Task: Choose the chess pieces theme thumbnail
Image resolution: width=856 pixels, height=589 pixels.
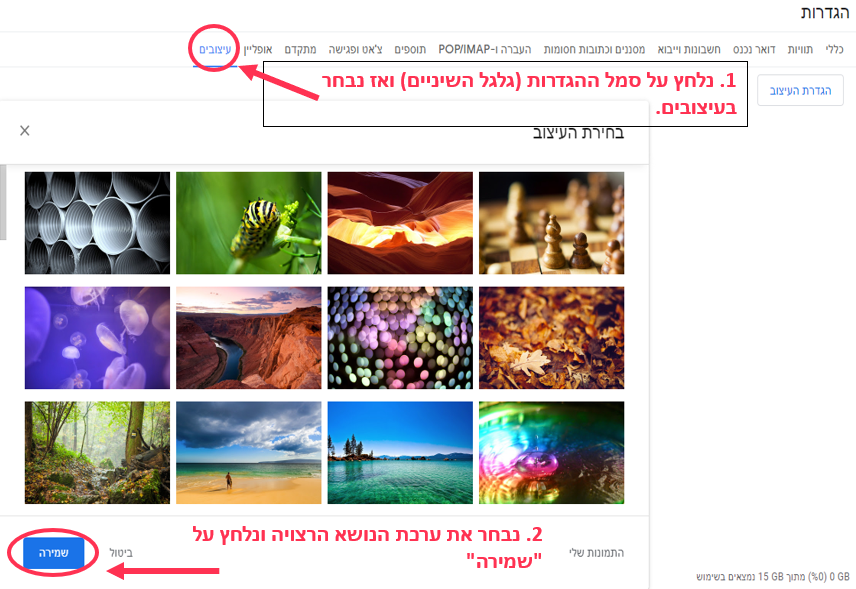Action: click(551, 223)
